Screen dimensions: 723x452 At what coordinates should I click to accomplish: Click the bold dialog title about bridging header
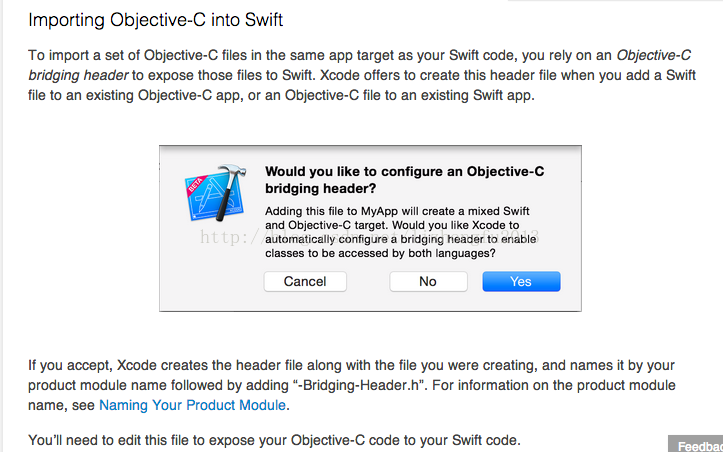[x=404, y=180]
